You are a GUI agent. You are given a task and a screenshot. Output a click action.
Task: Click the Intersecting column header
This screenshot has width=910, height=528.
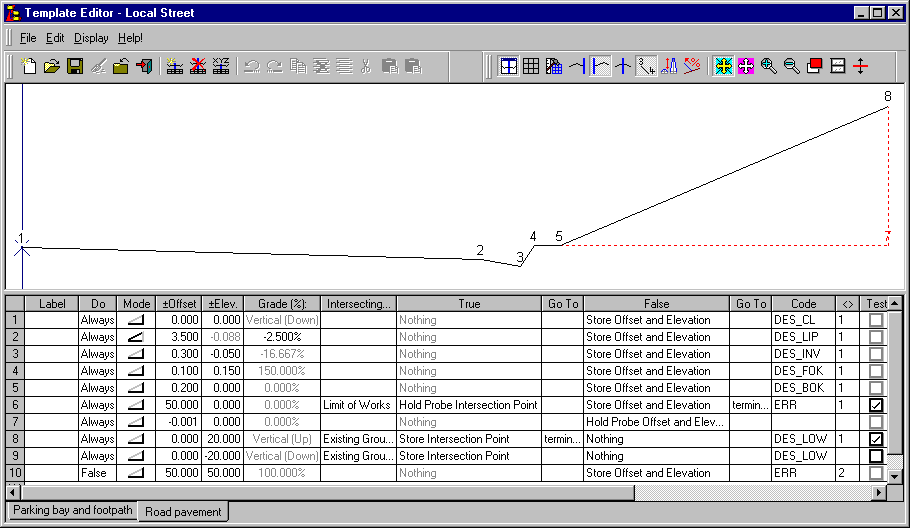click(359, 304)
